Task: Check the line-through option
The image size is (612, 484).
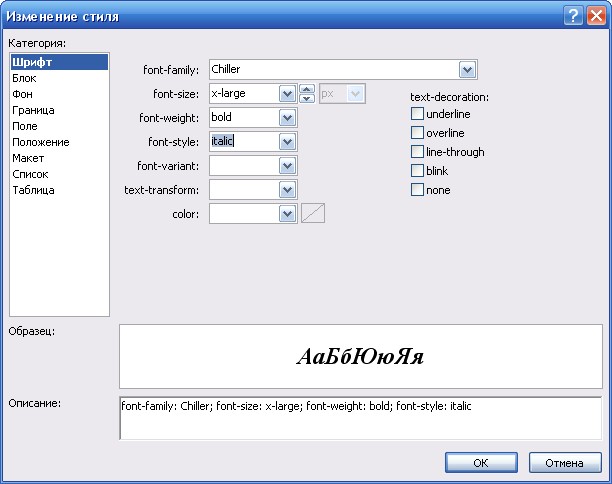Action: (x=417, y=151)
